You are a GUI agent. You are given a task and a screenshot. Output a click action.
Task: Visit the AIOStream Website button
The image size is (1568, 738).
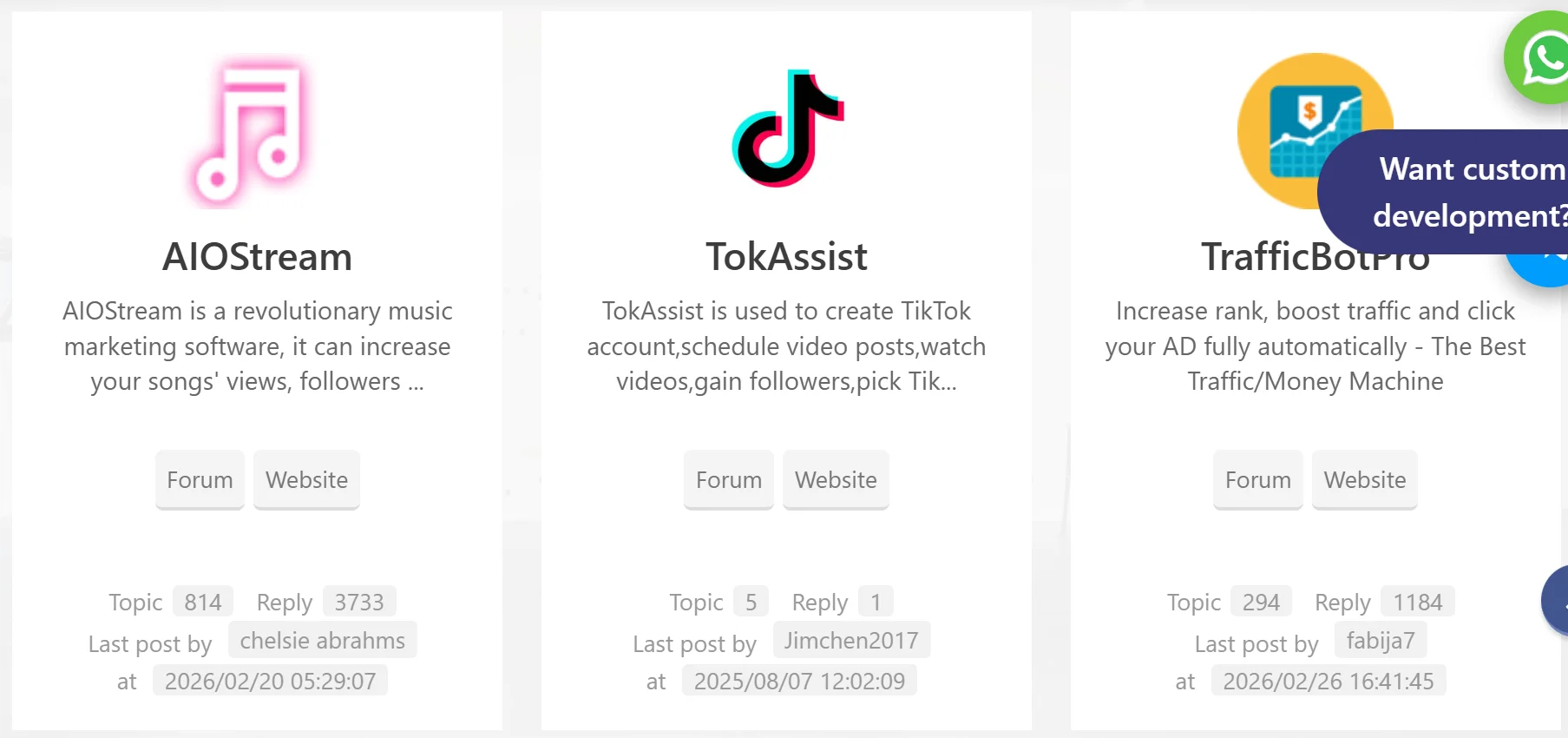pyautogui.click(x=306, y=480)
